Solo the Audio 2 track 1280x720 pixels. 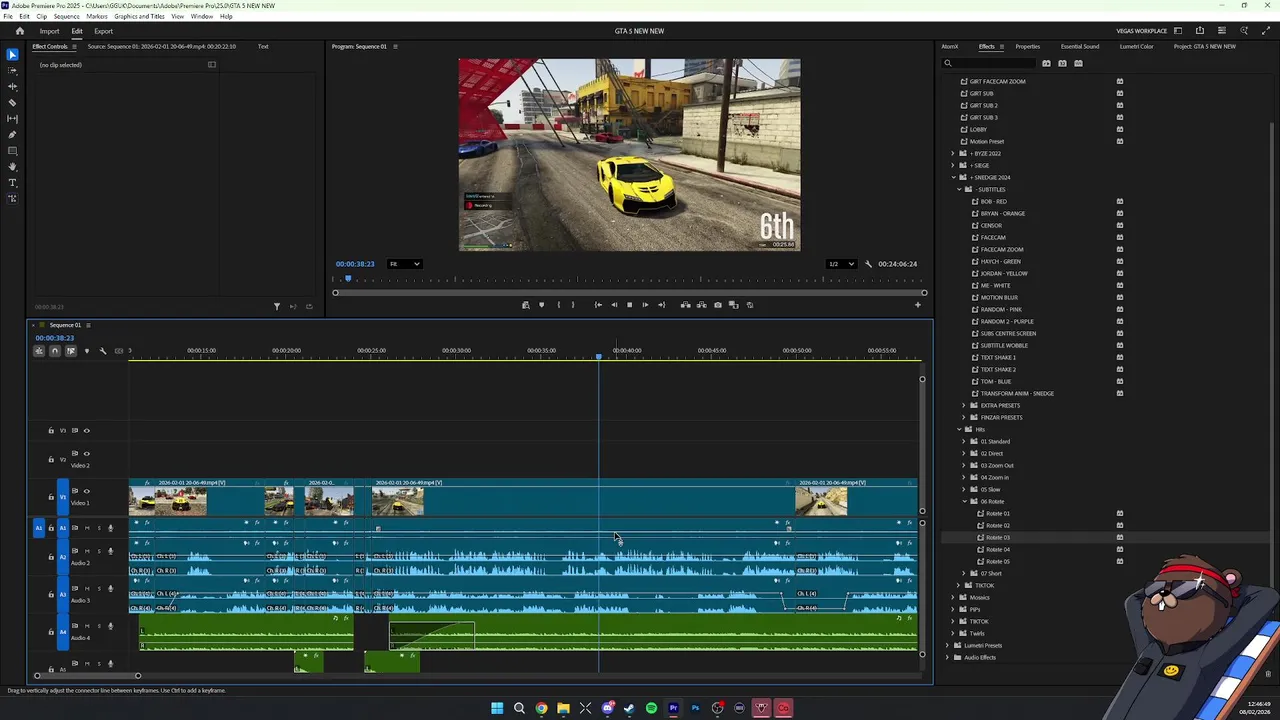coord(98,551)
